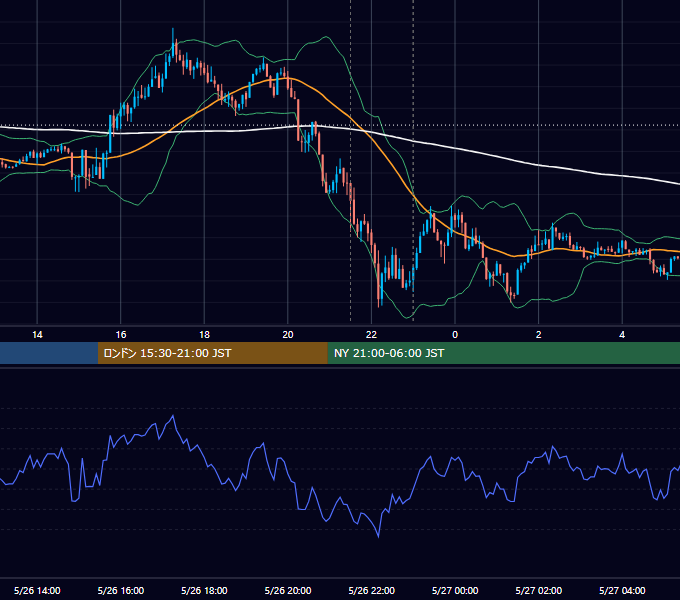Screen dimensions: 680x600
Task: Click hour label 20 on price chart axis
Action: tap(288, 335)
